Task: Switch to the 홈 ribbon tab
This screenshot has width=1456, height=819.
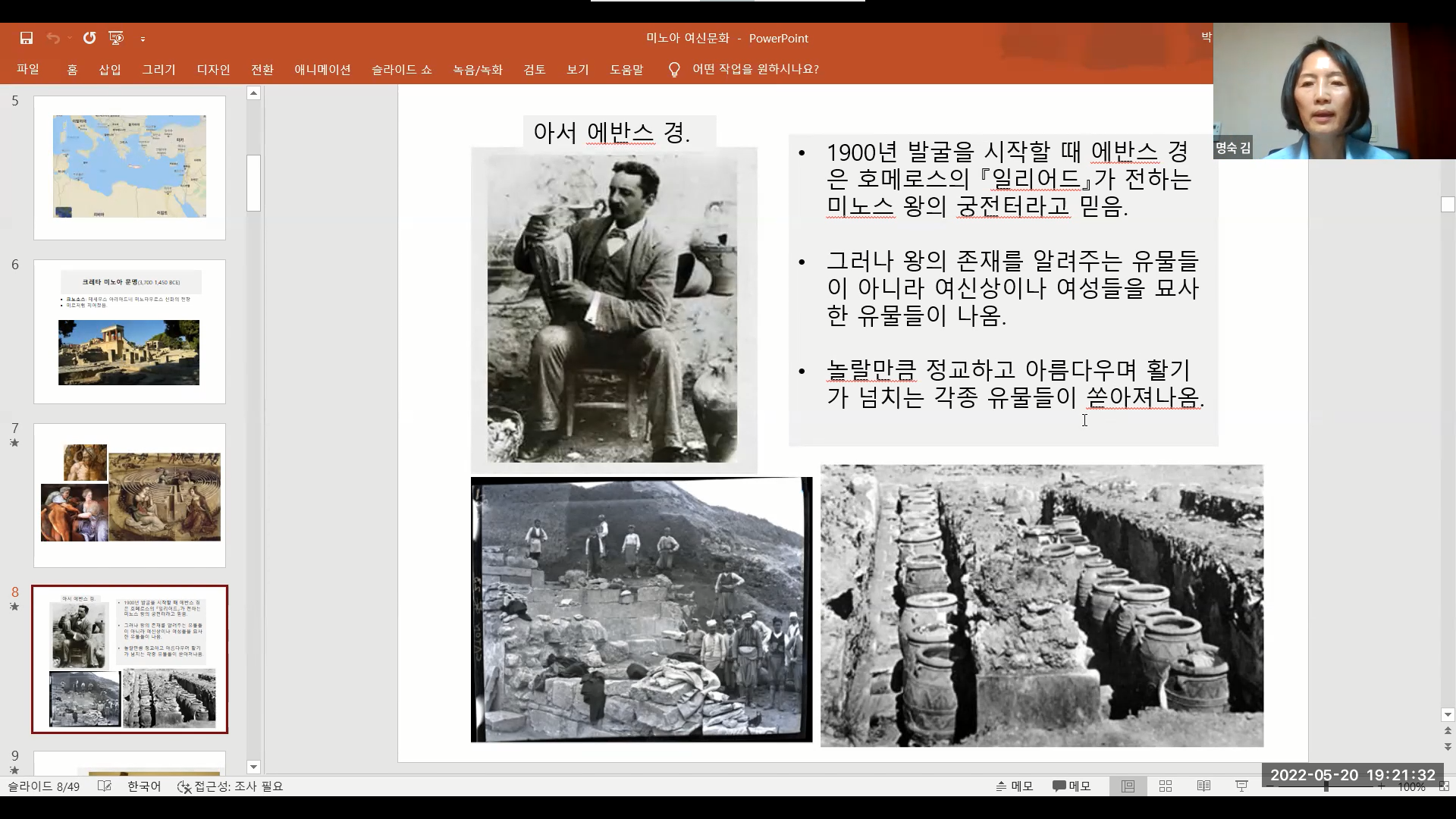Action: [x=72, y=69]
